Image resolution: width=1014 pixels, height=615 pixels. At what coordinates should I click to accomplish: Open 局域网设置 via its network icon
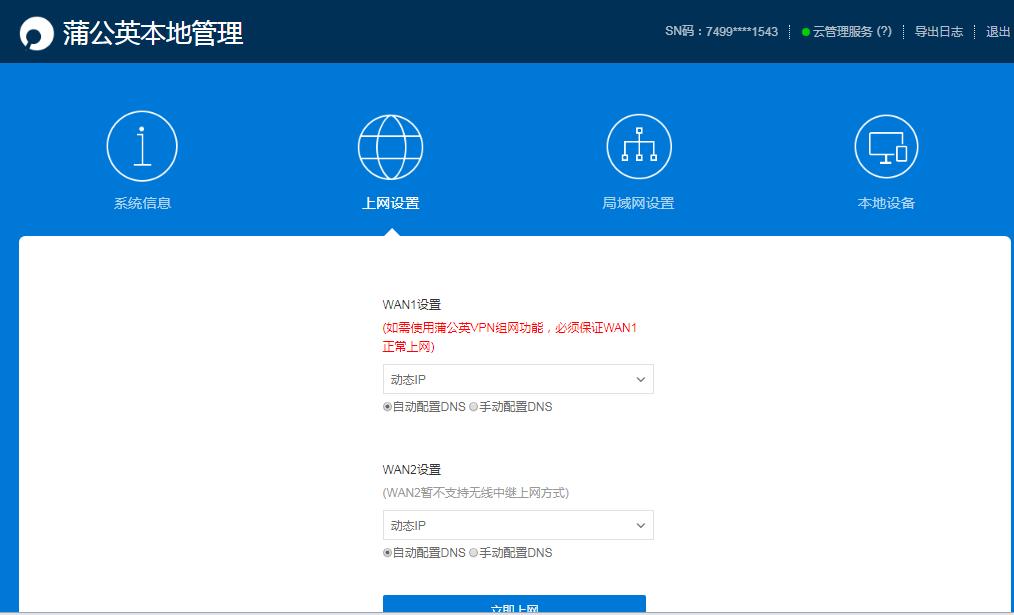tap(638, 144)
